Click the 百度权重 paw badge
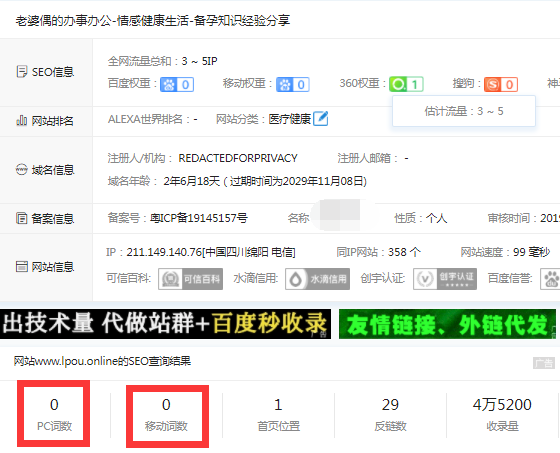 click(177, 85)
